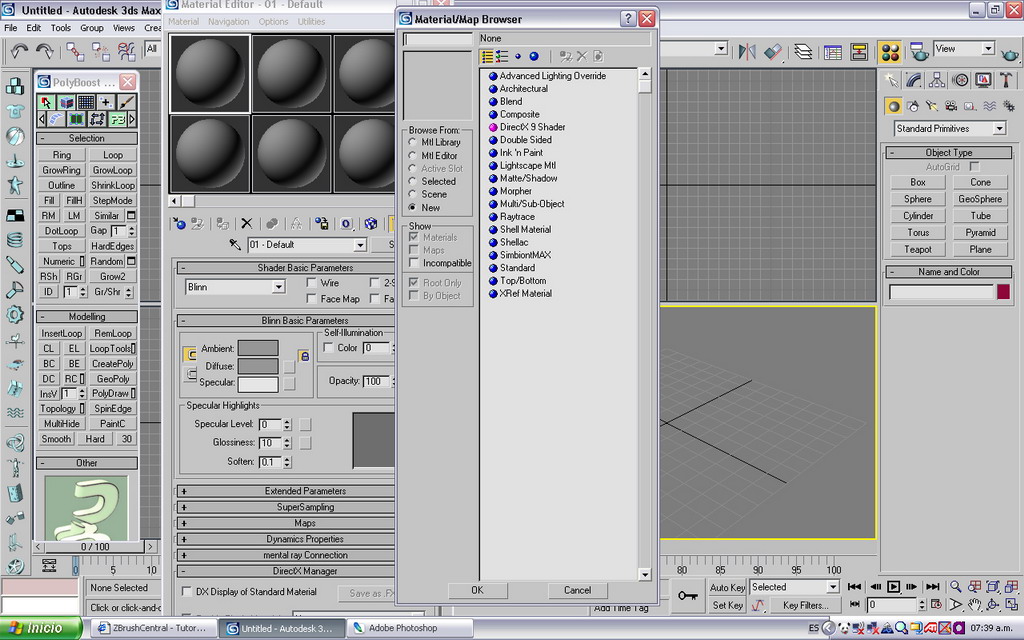
Task: Select the Scene browse radio button
Action: pyautogui.click(x=413, y=195)
